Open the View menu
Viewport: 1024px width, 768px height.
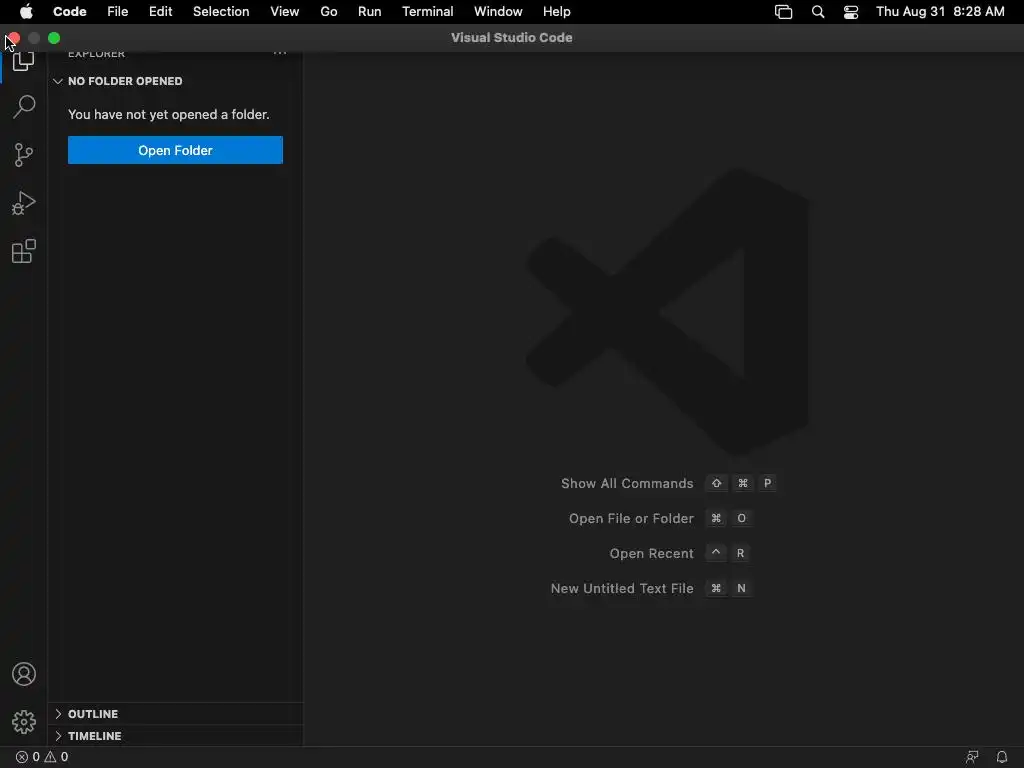[285, 12]
